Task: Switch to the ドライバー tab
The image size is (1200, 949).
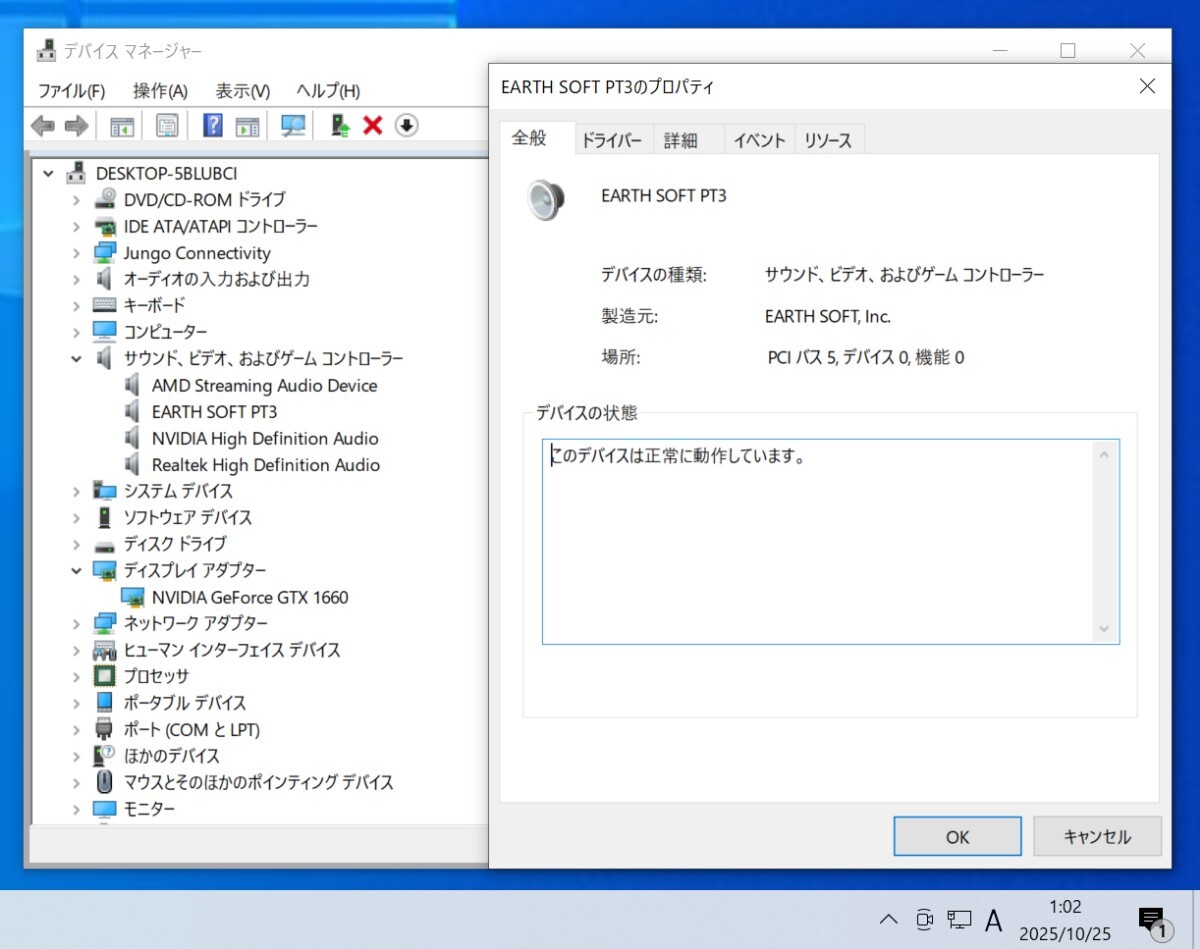Action: tap(611, 140)
